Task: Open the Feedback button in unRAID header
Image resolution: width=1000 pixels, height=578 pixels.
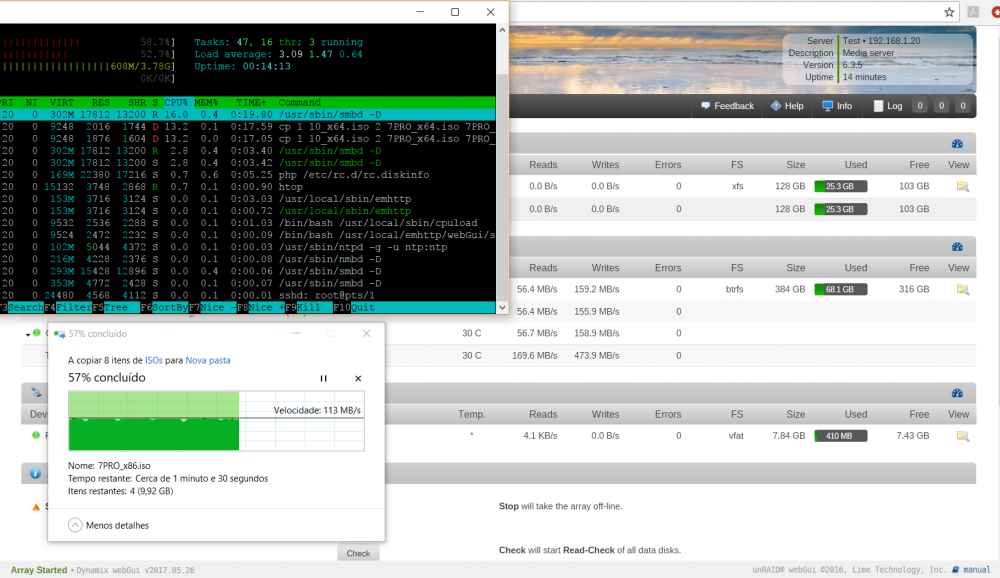Action: click(727, 106)
